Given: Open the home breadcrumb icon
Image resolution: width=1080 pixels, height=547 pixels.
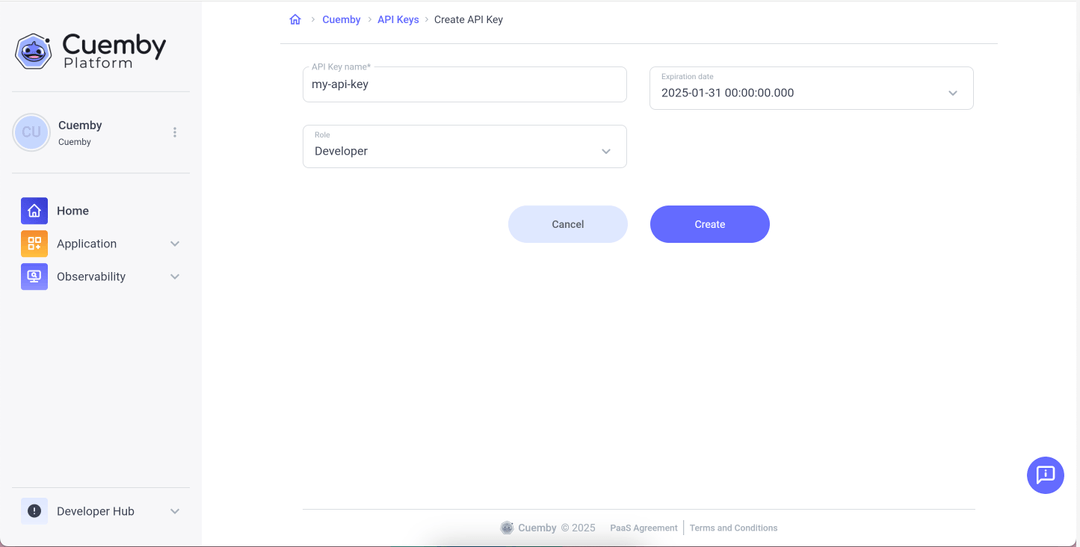Looking at the screenshot, I should (x=295, y=19).
